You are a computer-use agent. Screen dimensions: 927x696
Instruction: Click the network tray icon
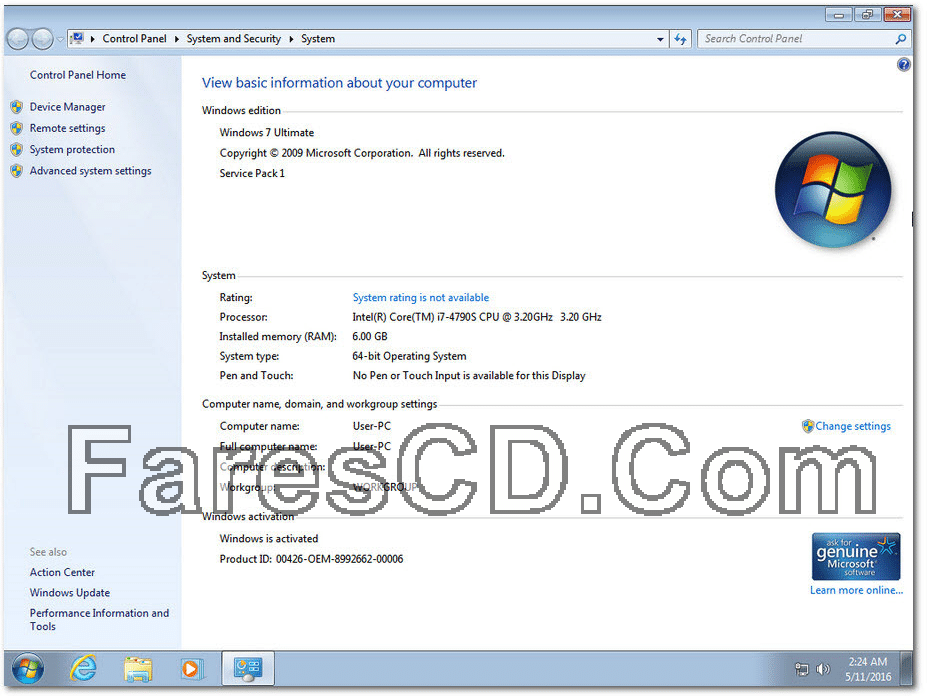point(802,669)
